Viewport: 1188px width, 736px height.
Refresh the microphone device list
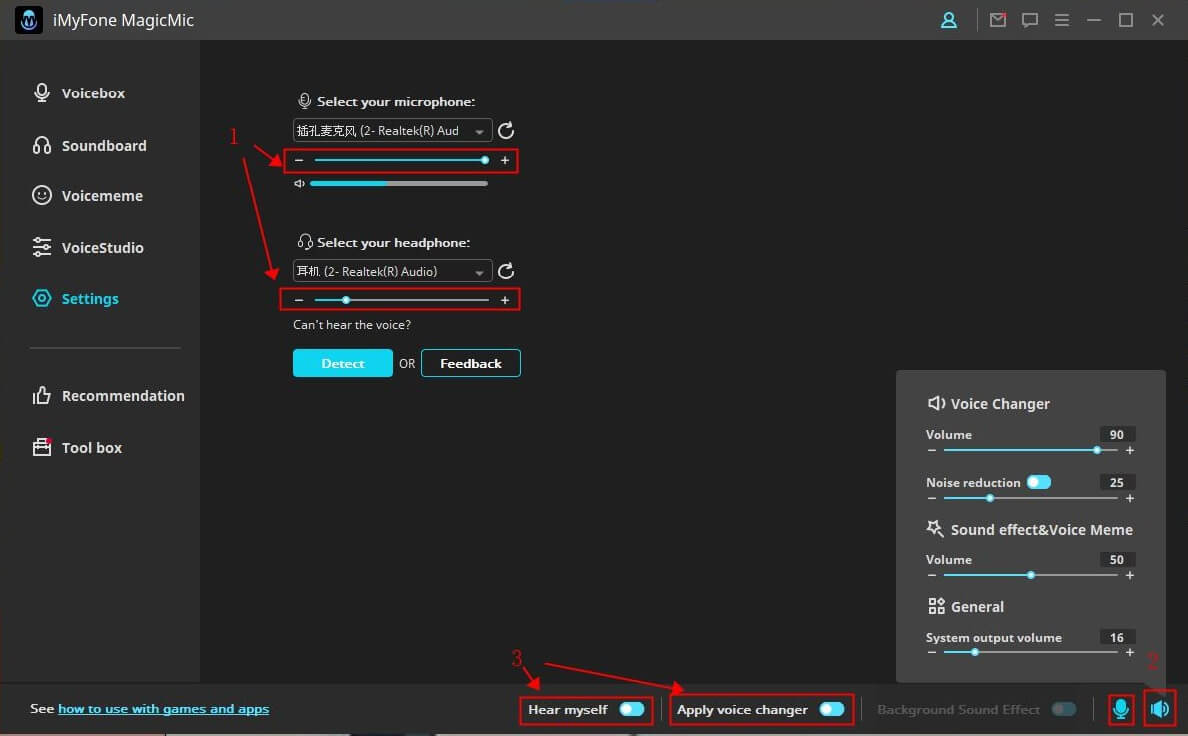point(506,130)
